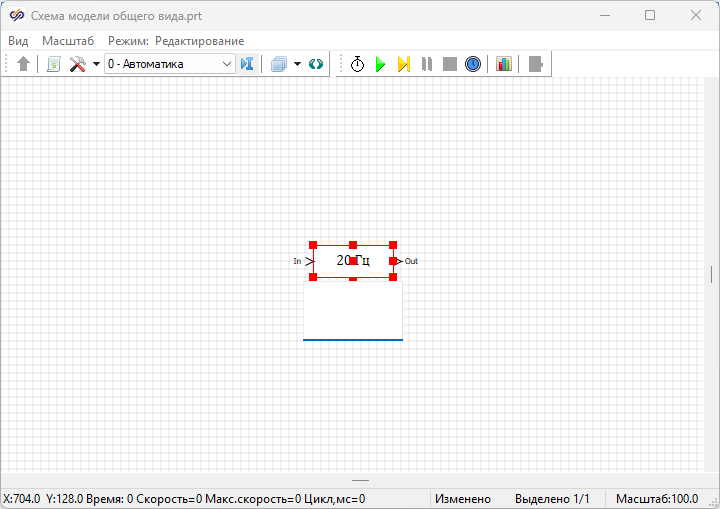720x509 pixels.
Task: Open the Масштаб menu
Action: click(x=68, y=41)
